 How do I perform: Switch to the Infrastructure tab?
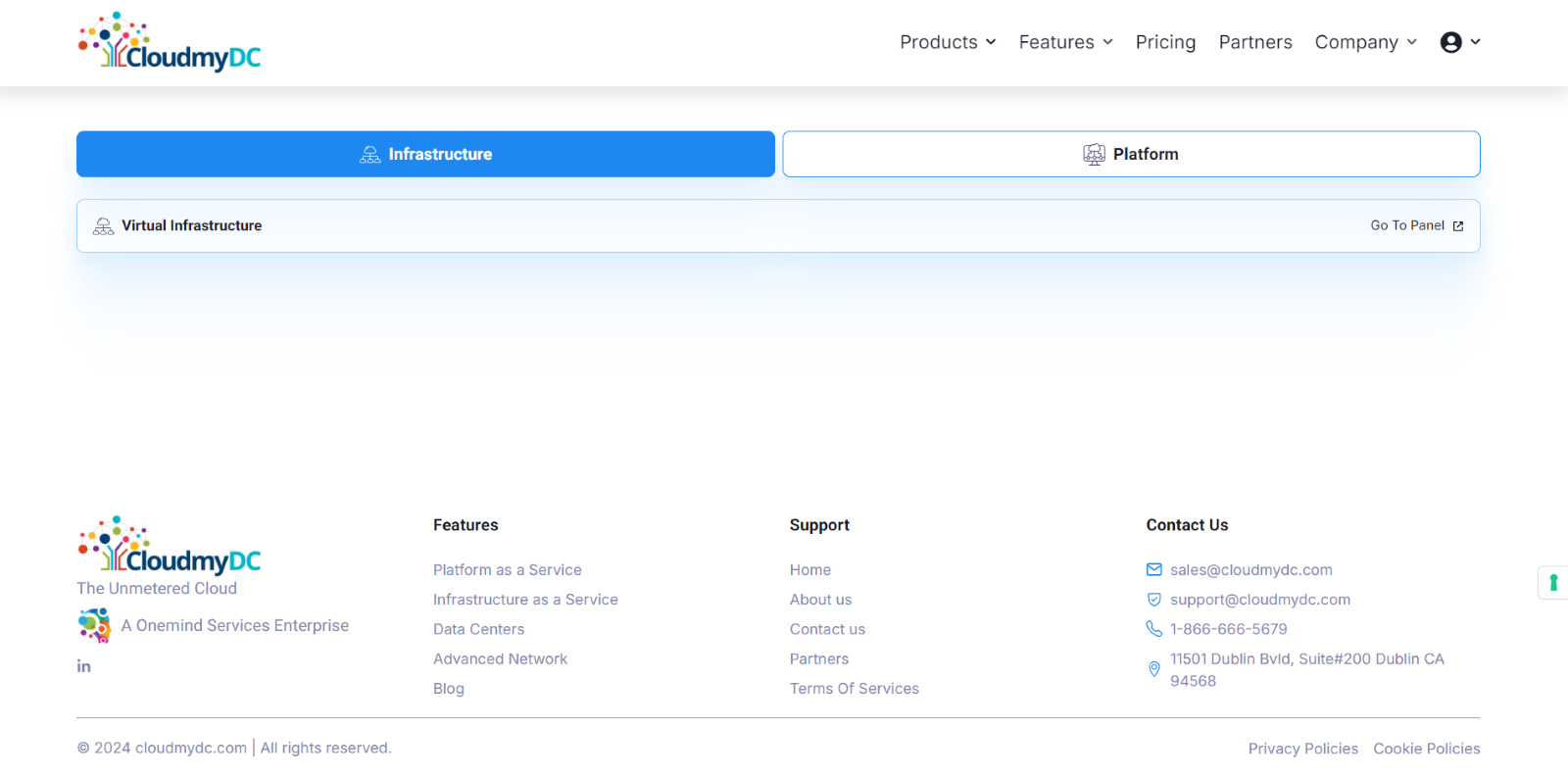coord(425,154)
